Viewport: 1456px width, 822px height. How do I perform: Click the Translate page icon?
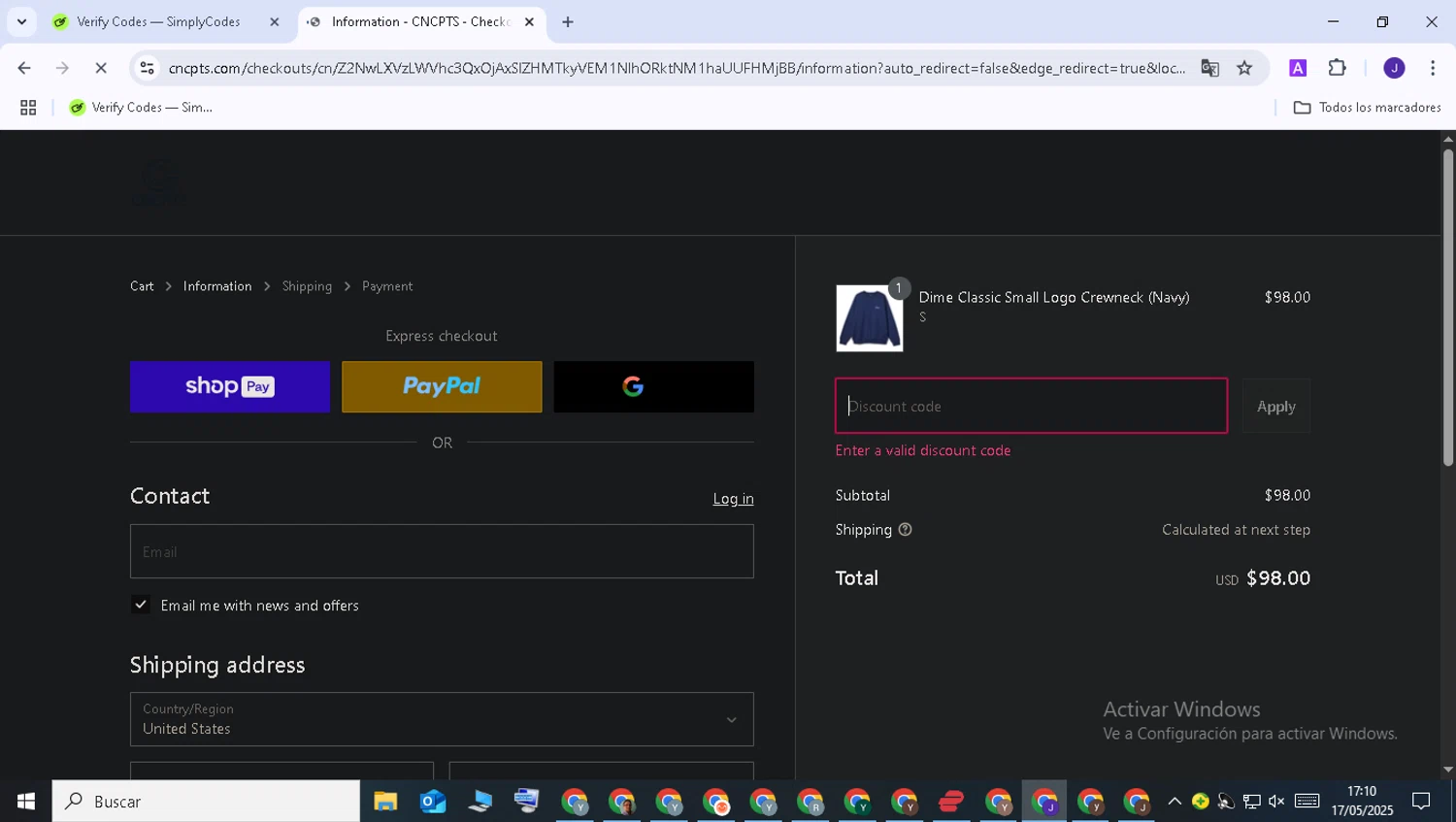(x=1209, y=68)
